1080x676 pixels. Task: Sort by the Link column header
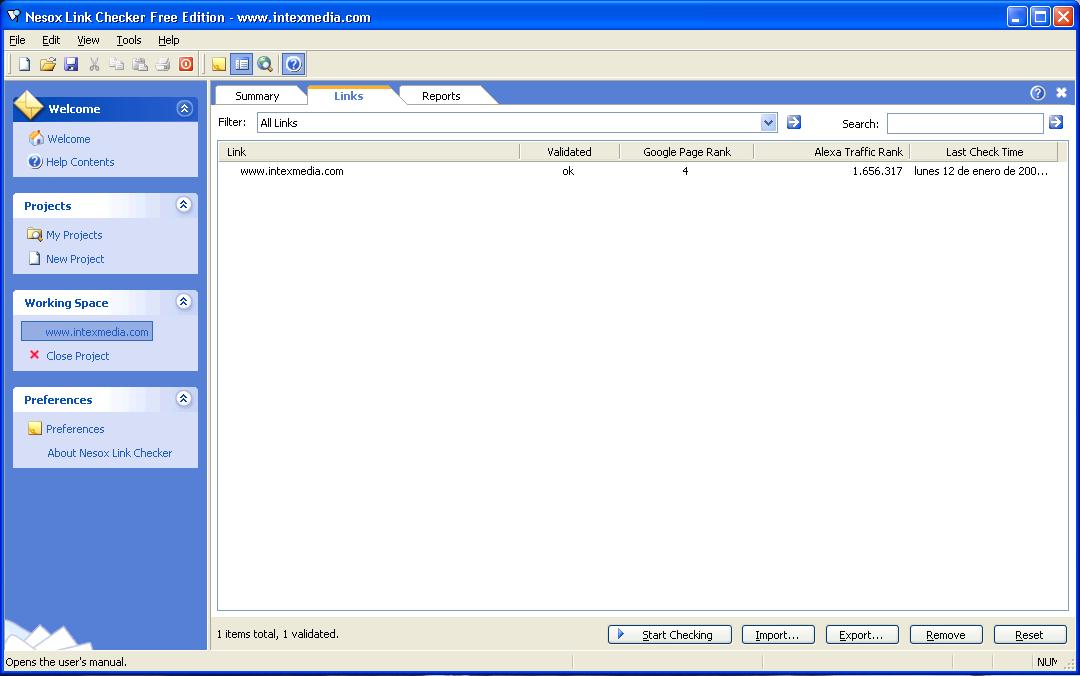(369, 152)
